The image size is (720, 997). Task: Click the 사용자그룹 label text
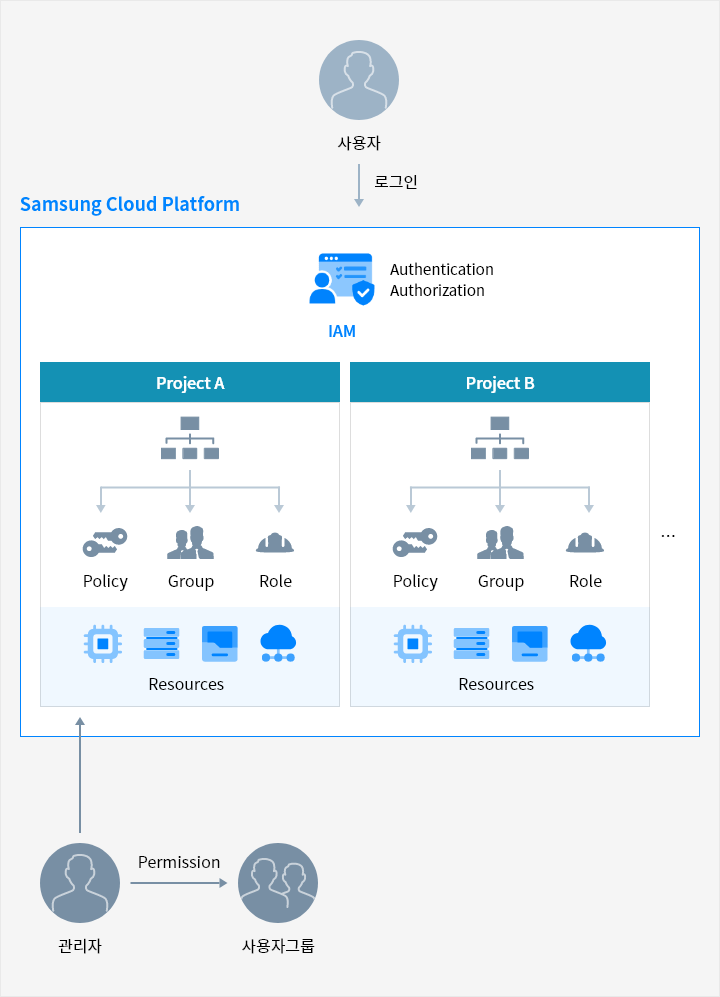[278, 945]
